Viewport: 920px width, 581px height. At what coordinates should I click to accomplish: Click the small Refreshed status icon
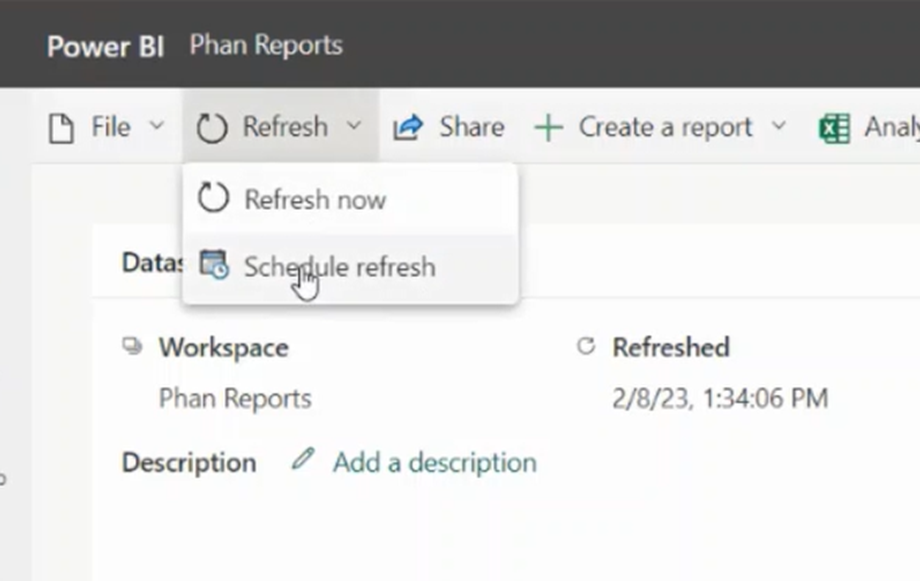pyautogui.click(x=586, y=346)
